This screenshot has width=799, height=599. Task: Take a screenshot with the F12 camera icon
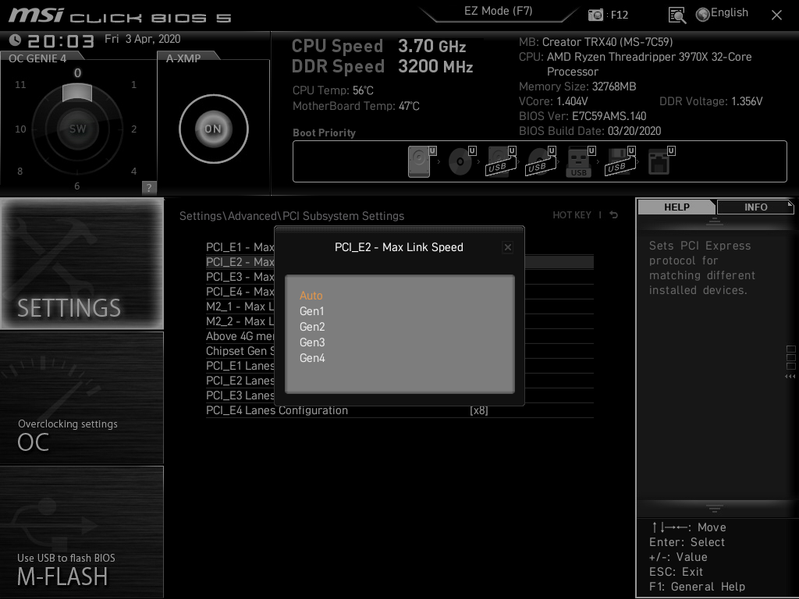tap(595, 15)
